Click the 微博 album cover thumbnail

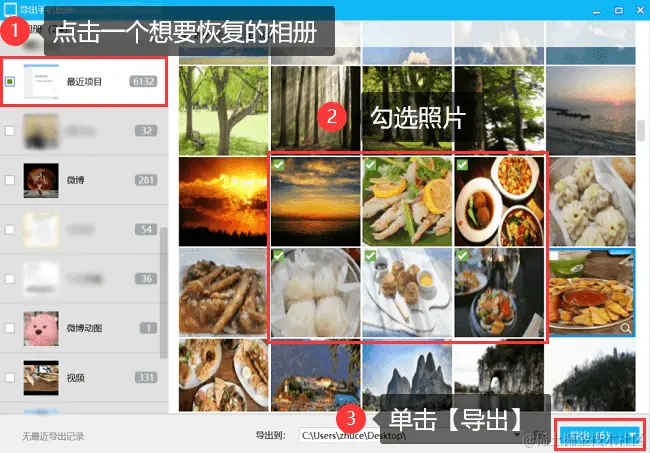[41, 180]
